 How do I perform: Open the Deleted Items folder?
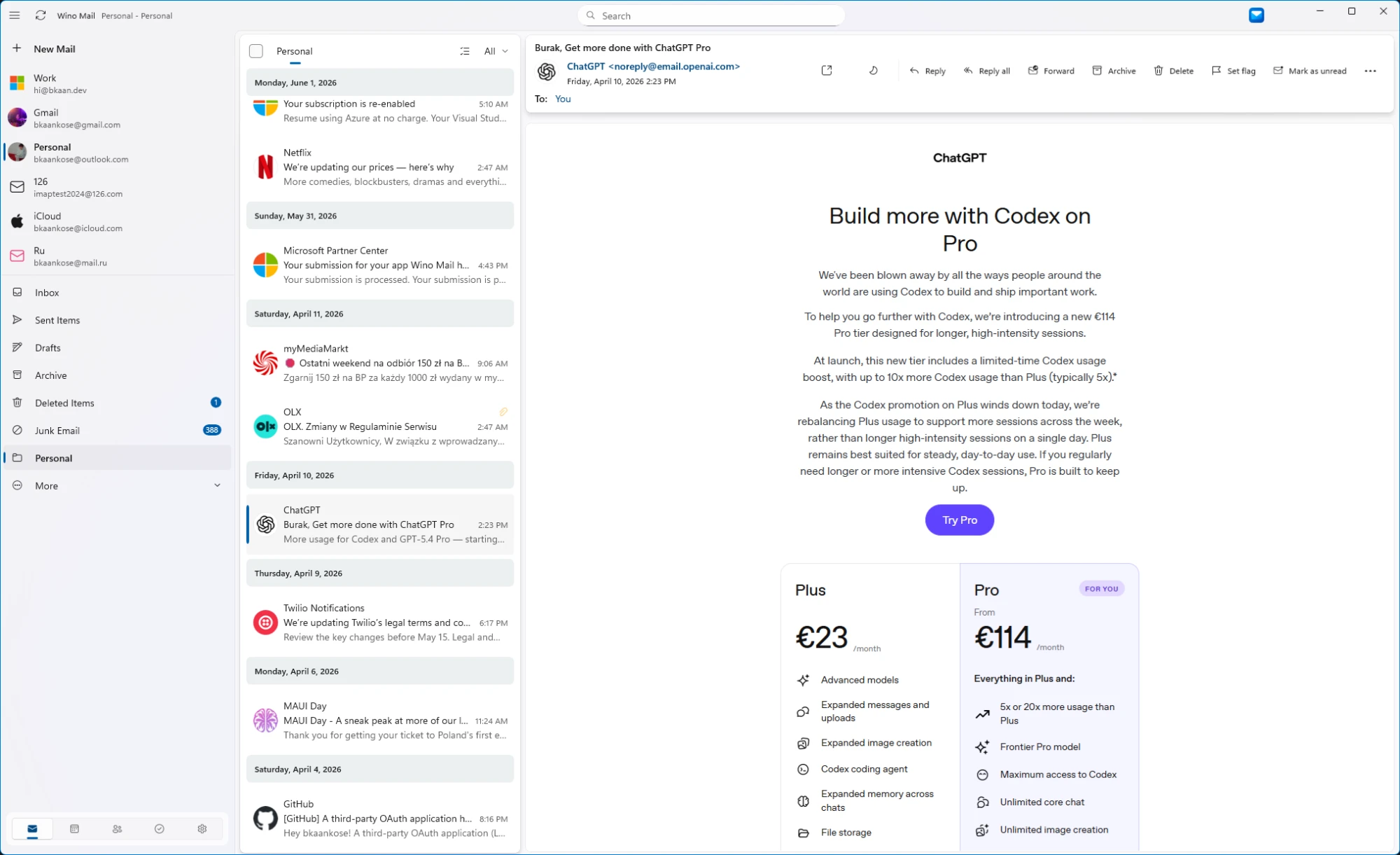pyautogui.click(x=118, y=403)
